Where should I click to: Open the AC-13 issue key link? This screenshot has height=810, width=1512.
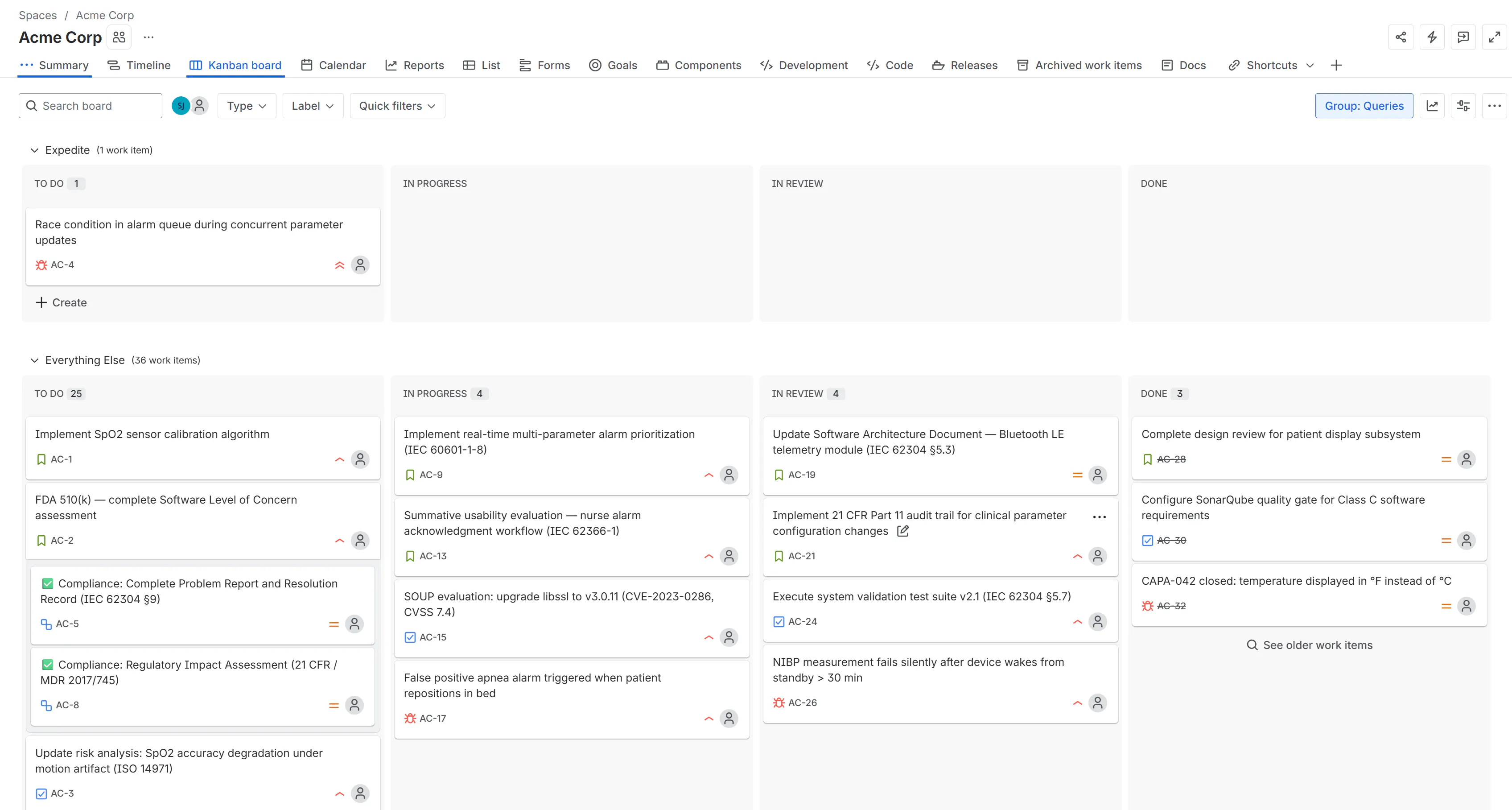(433, 556)
